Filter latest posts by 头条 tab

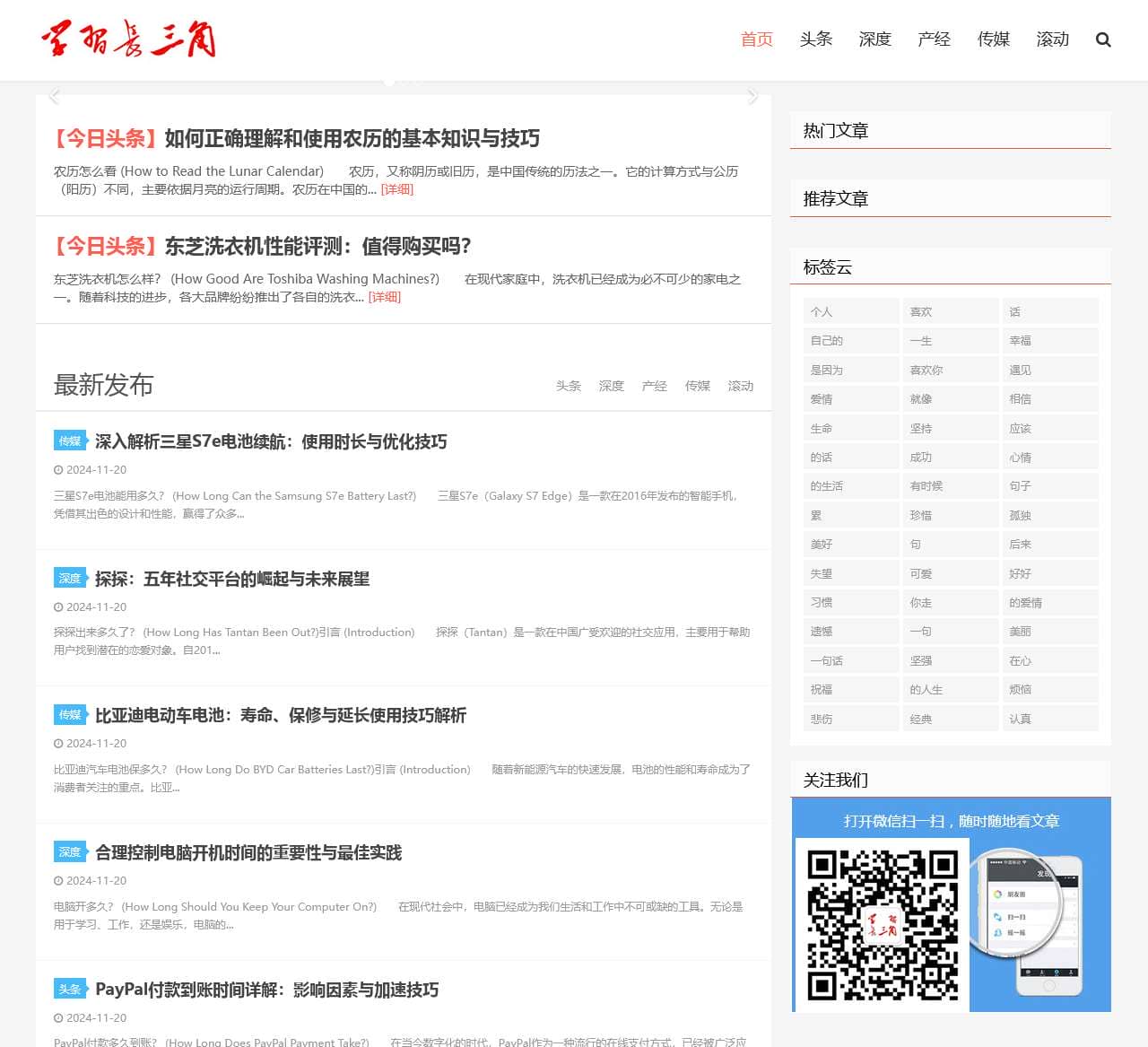[x=569, y=386]
